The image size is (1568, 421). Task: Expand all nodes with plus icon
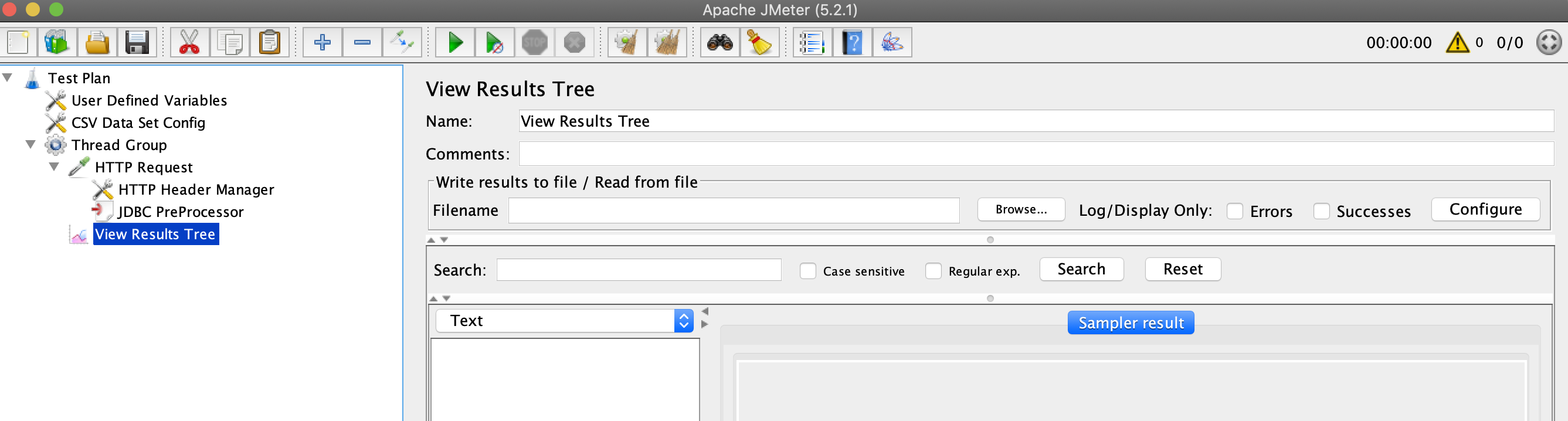click(x=322, y=43)
